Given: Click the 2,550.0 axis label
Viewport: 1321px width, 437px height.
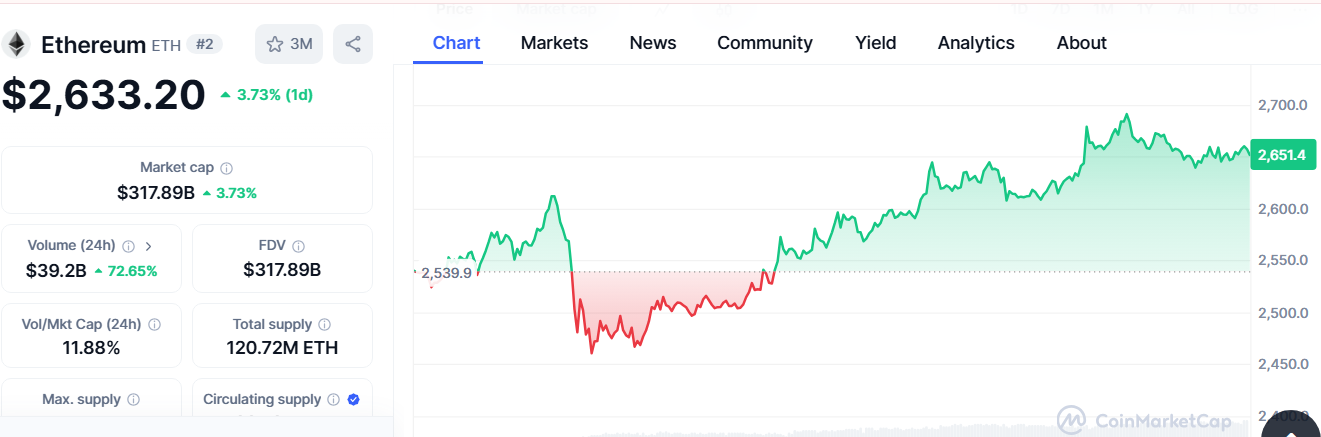Looking at the screenshot, I should tap(1283, 260).
